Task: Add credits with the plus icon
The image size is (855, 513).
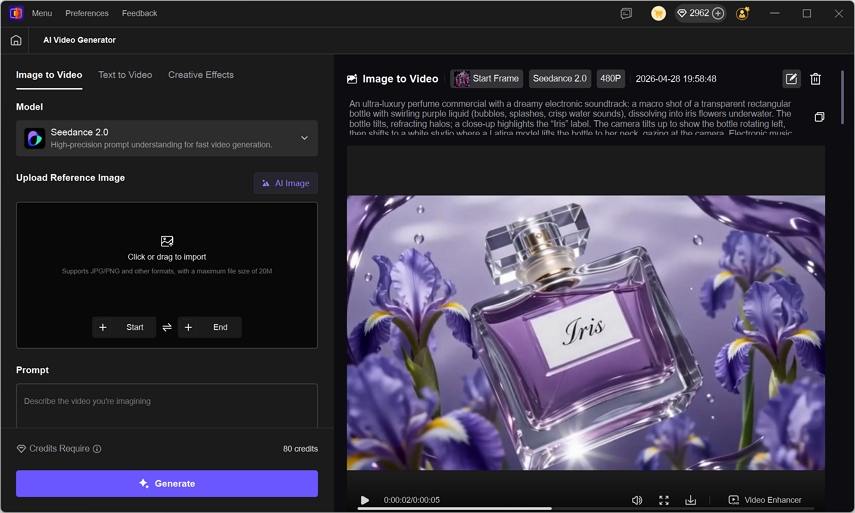Action: [x=718, y=13]
